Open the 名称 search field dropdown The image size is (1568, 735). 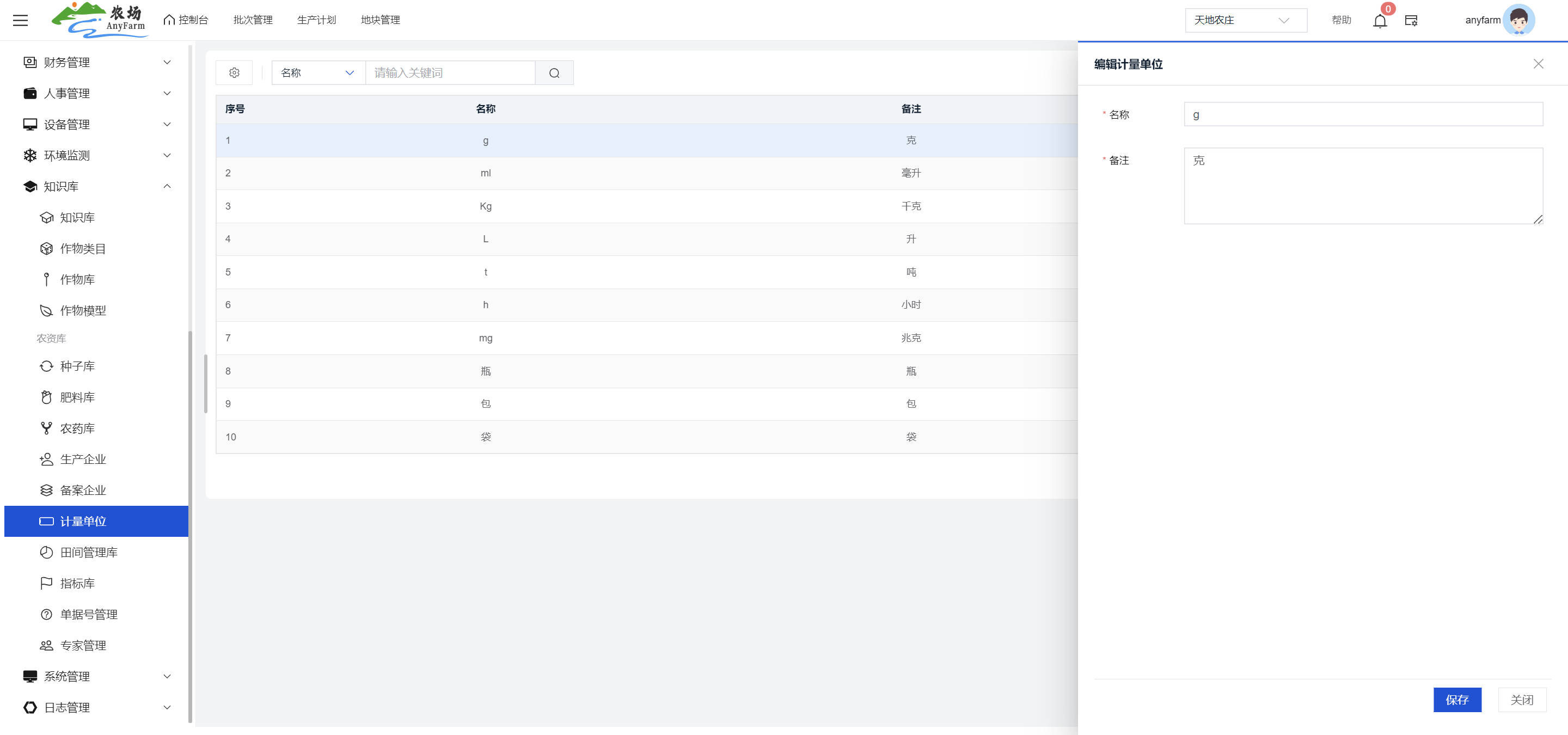tap(317, 73)
